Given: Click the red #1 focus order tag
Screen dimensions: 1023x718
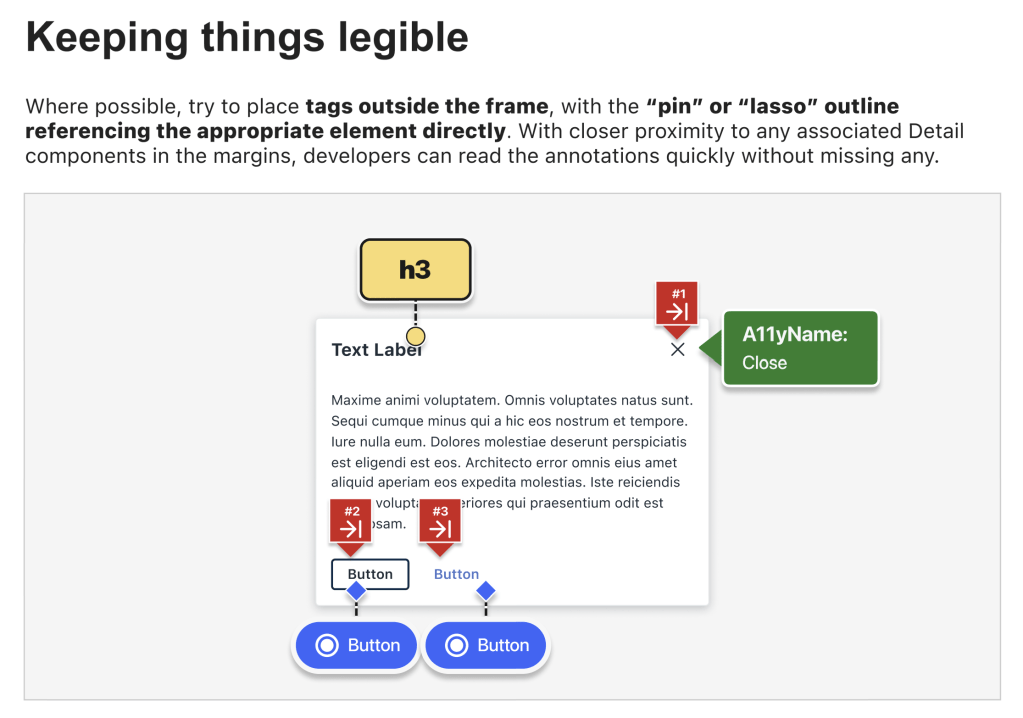Looking at the screenshot, I should tap(677, 304).
